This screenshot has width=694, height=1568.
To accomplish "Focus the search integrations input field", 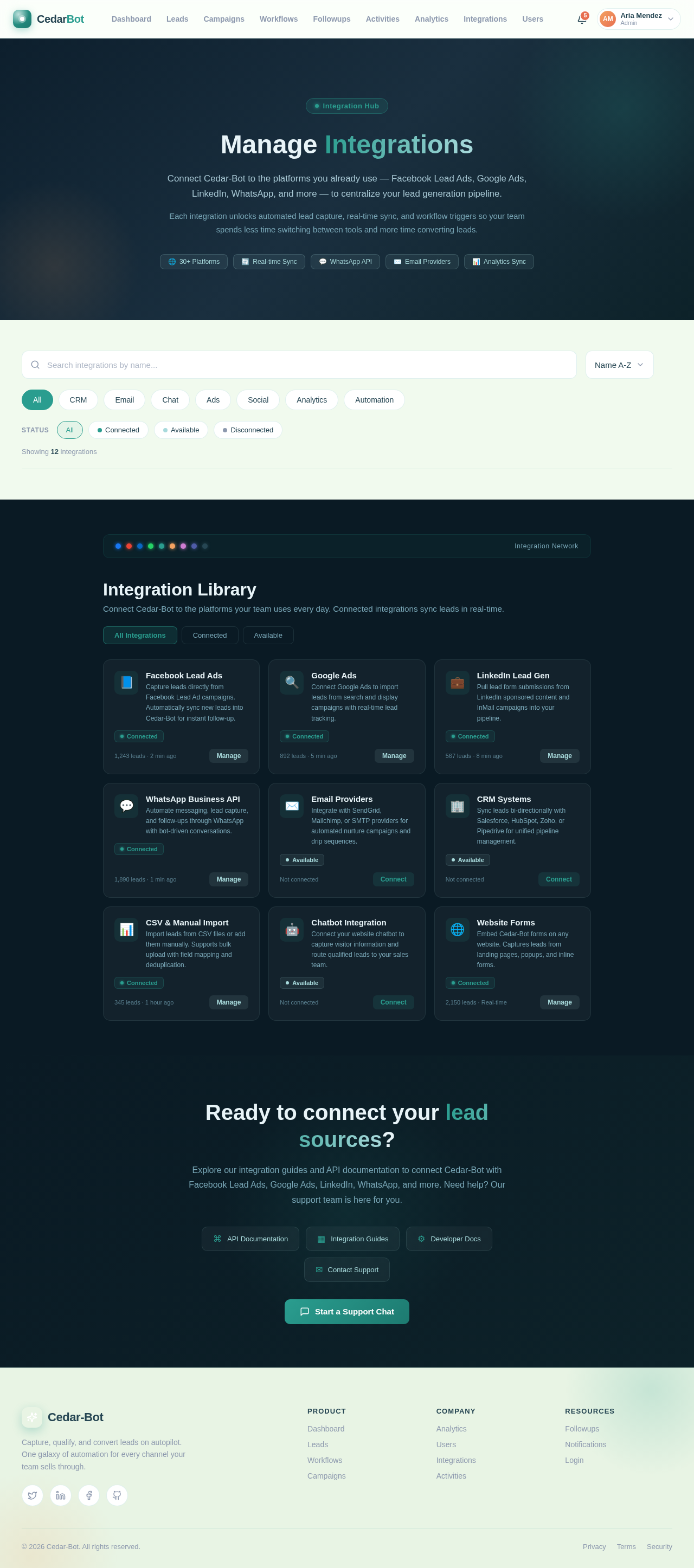I will [299, 365].
